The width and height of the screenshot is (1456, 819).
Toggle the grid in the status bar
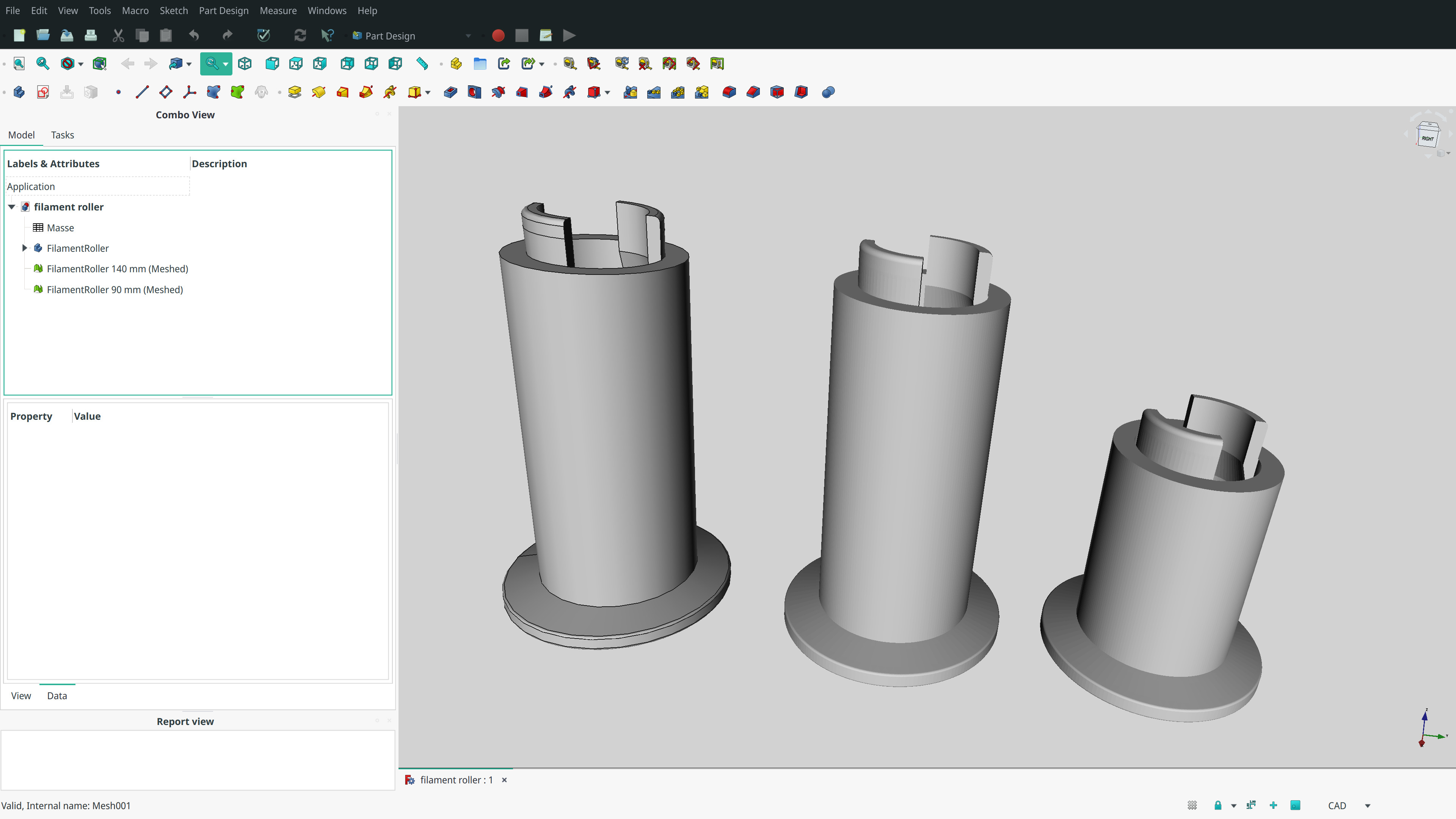1192,805
